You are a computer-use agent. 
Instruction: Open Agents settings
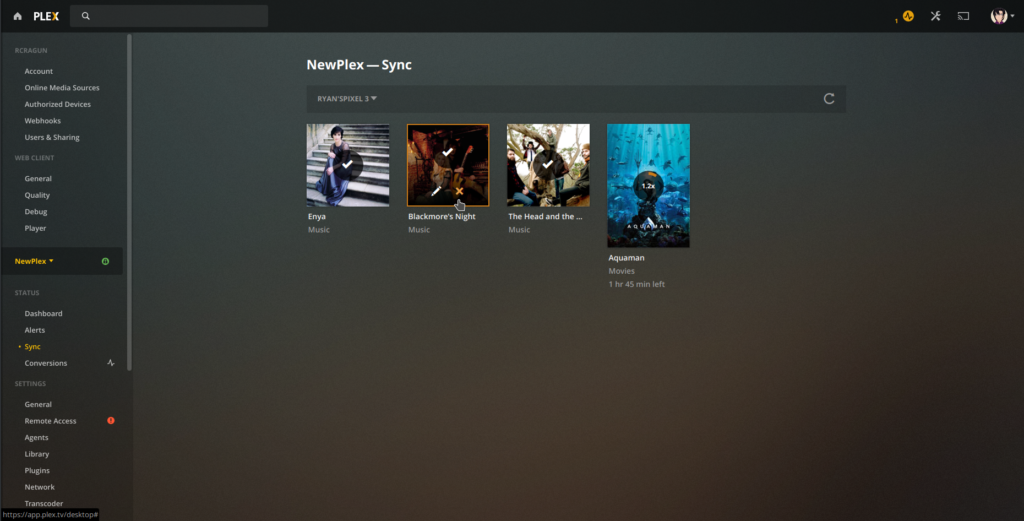click(37, 437)
